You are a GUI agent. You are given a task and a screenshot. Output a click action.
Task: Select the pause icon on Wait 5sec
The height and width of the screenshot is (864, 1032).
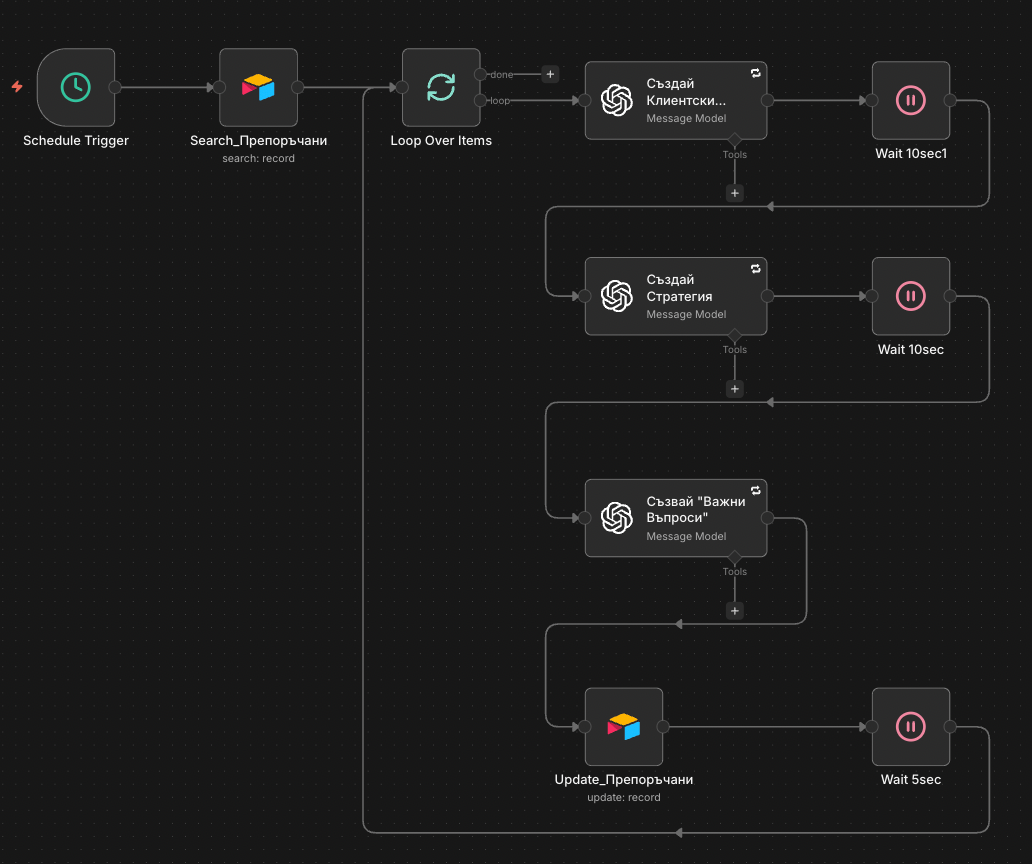(x=911, y=727)
